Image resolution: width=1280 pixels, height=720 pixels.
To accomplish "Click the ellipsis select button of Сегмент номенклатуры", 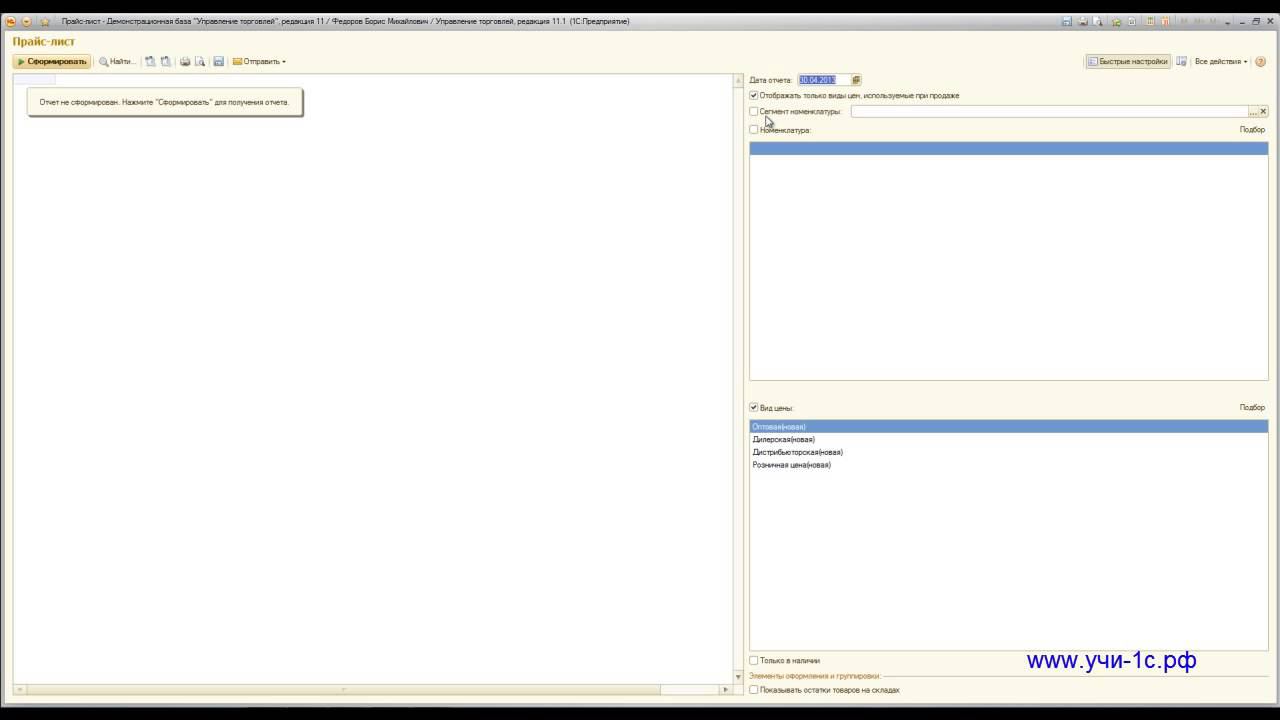I will tap(1253, 112).
